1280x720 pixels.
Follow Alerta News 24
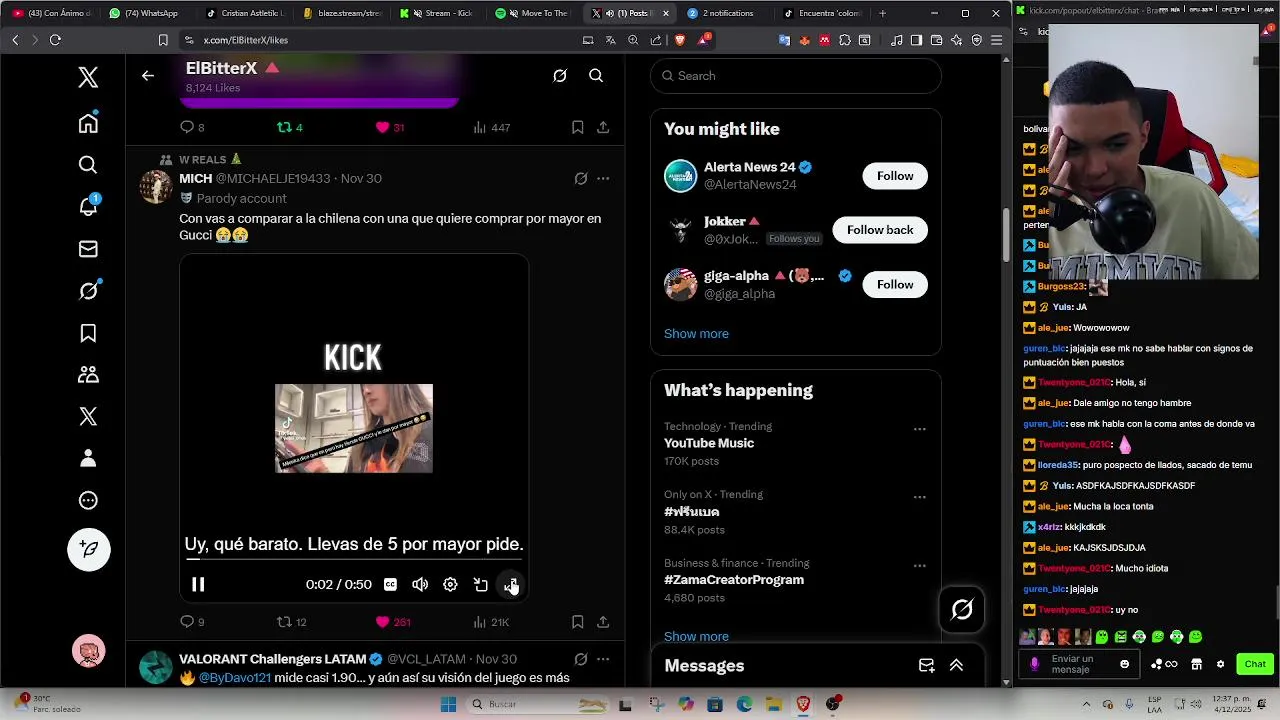pyautogui.click(x=895, y=176)
